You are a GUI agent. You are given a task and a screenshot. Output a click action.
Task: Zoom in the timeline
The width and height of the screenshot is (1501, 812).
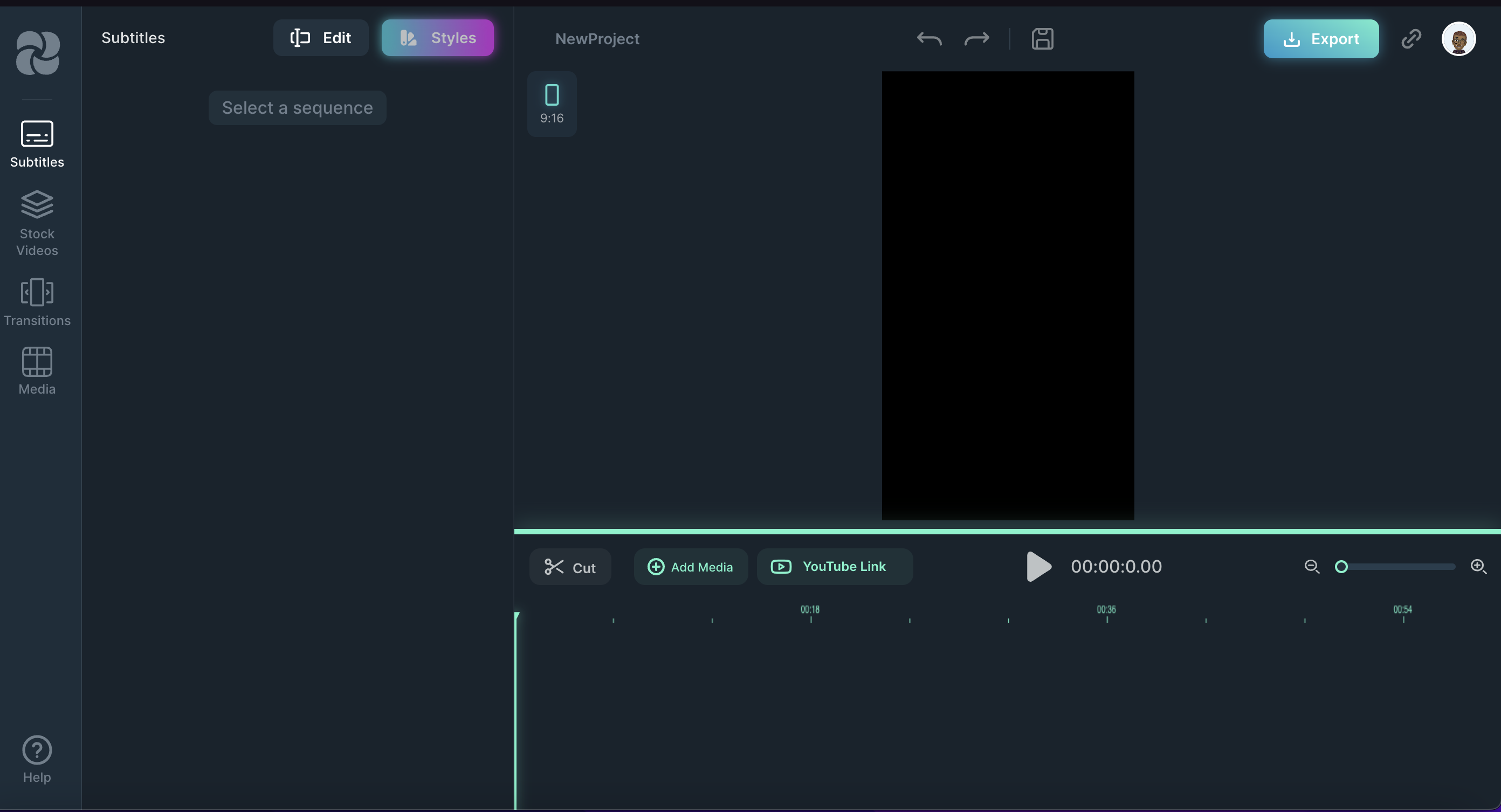click(x=1478, y=567)
